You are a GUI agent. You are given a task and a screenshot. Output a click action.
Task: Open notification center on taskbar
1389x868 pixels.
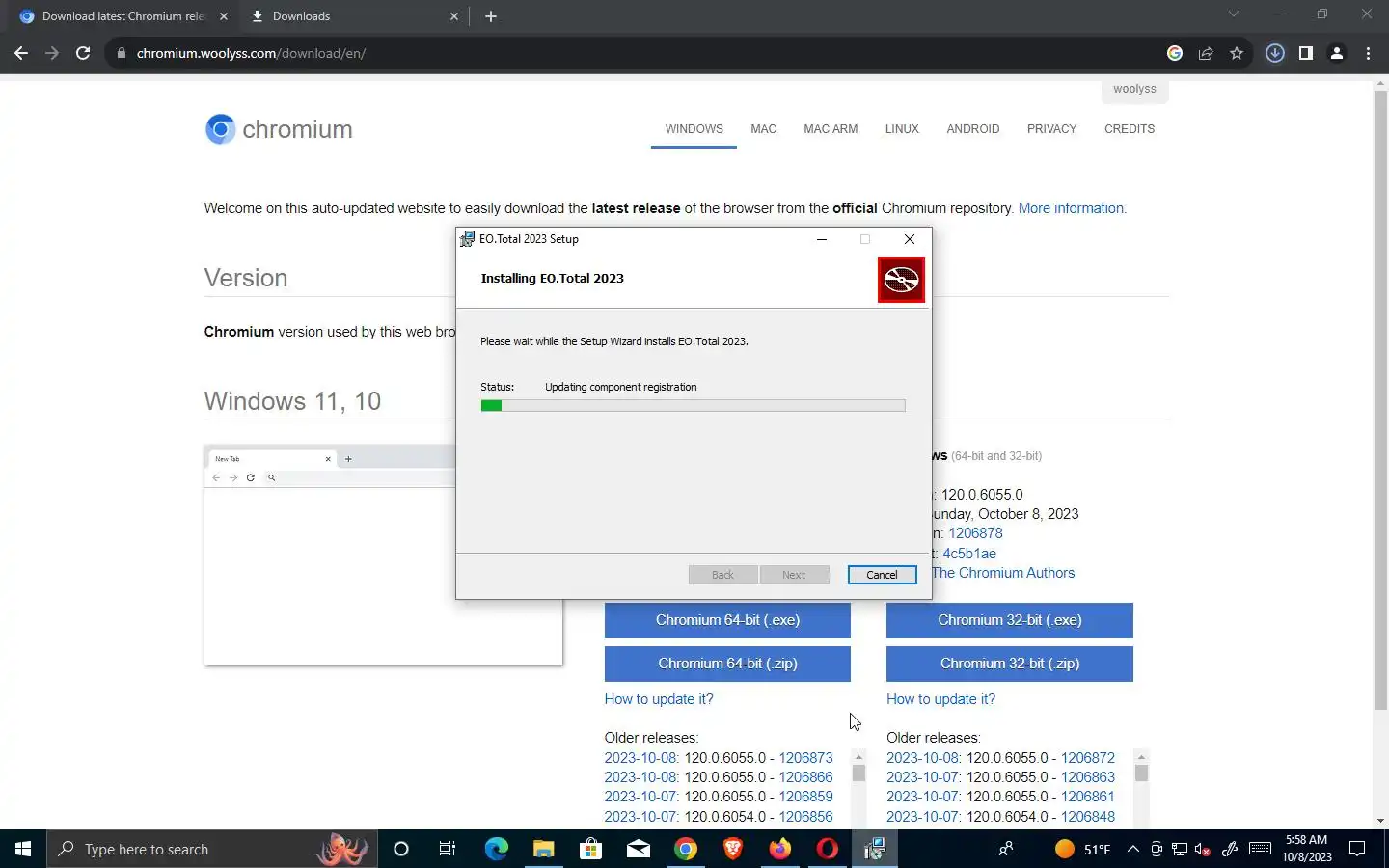coord(1357,849)
